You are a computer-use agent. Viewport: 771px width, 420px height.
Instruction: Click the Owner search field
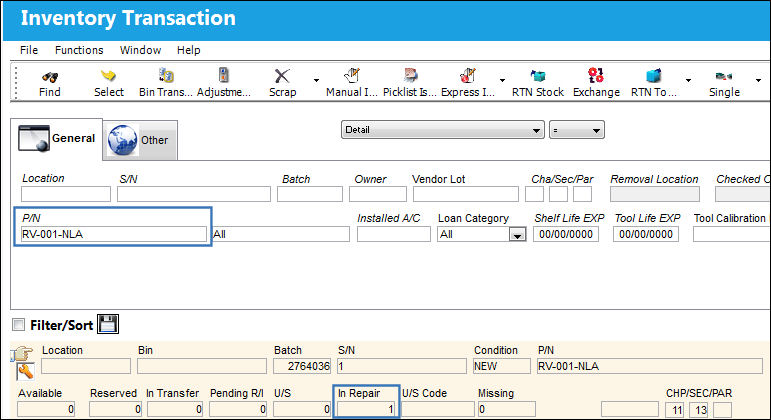point(378,194)
